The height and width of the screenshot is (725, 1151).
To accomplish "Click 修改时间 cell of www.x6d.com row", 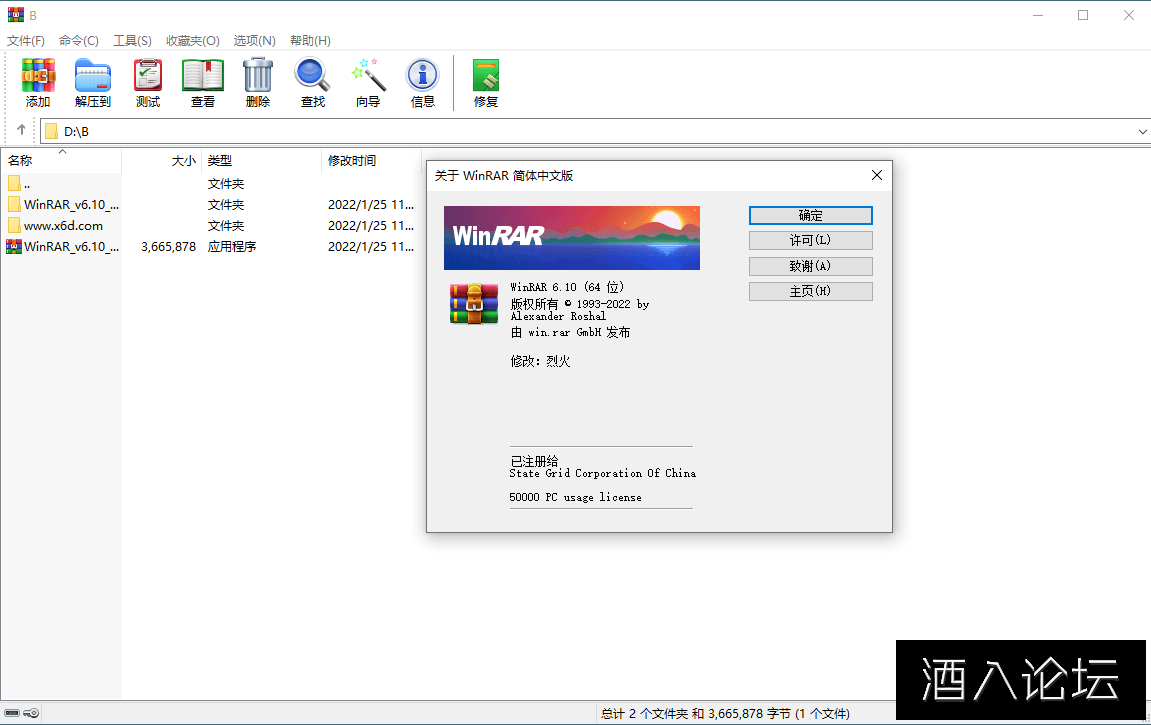I will 371,226.
